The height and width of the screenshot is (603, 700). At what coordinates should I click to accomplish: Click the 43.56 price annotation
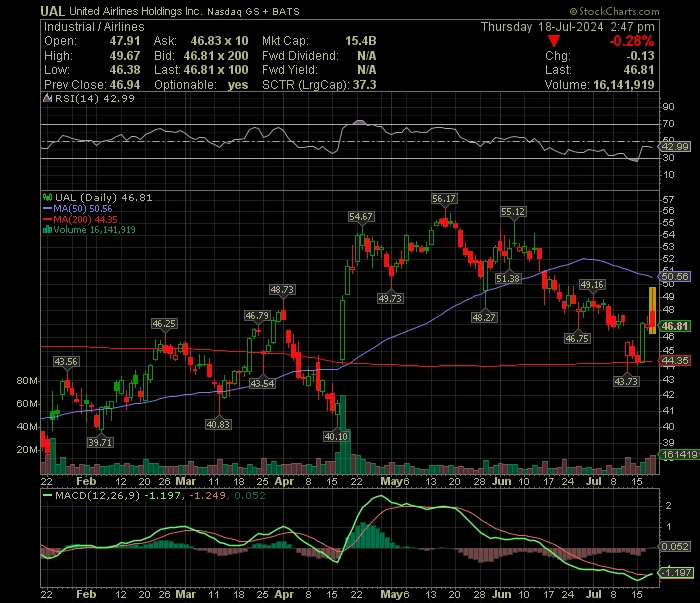coord(66,362)
